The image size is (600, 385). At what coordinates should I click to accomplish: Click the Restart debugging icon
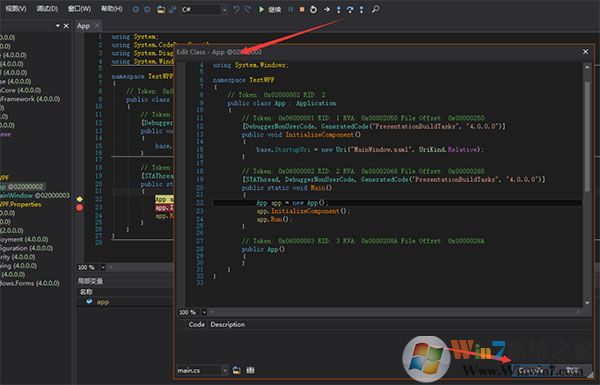[313, 9]
